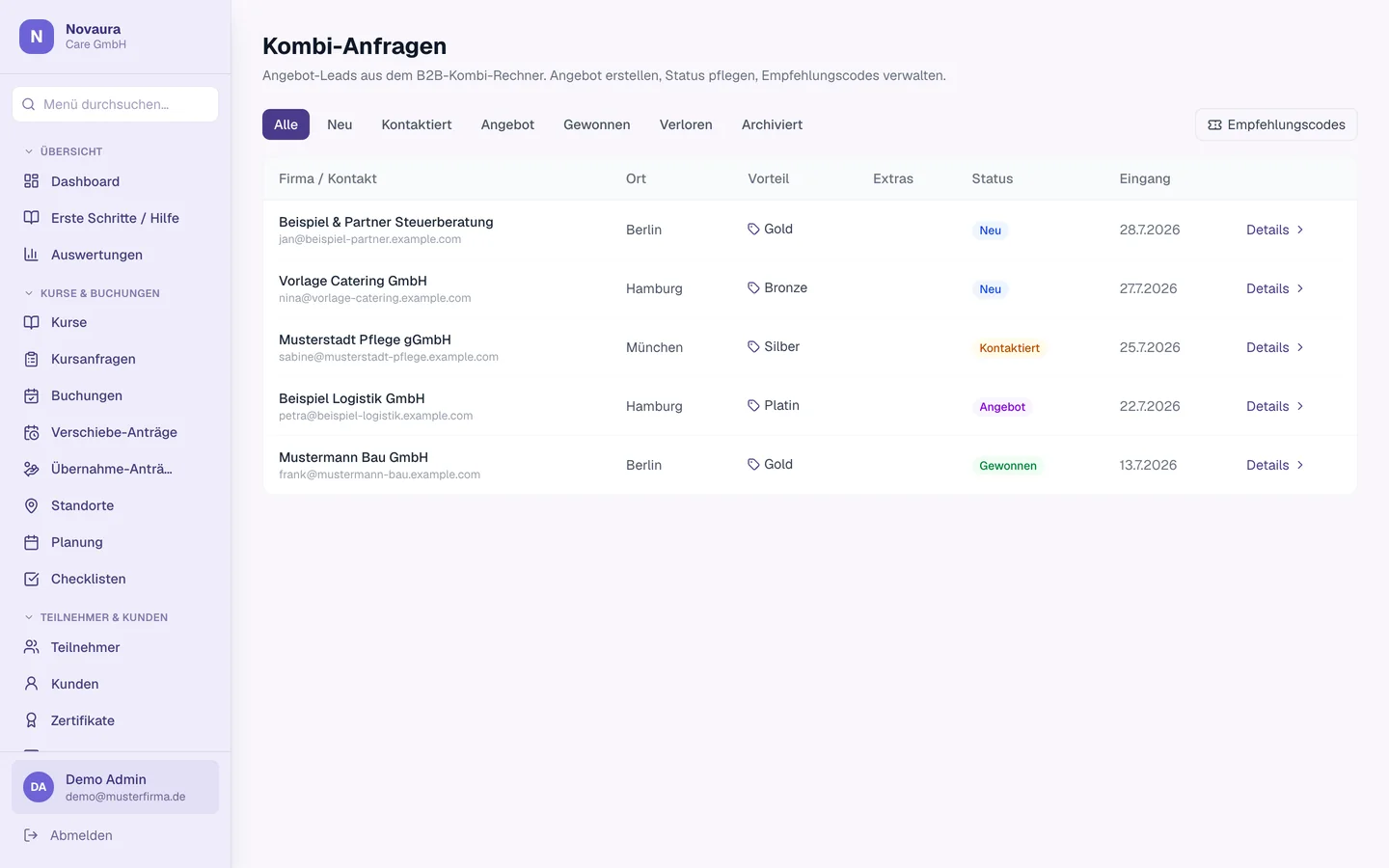Image resolution: width=1389 pixels, height=868 pixels.
Task: Switch to the Neu filter tab
Action: pos(340,124)
